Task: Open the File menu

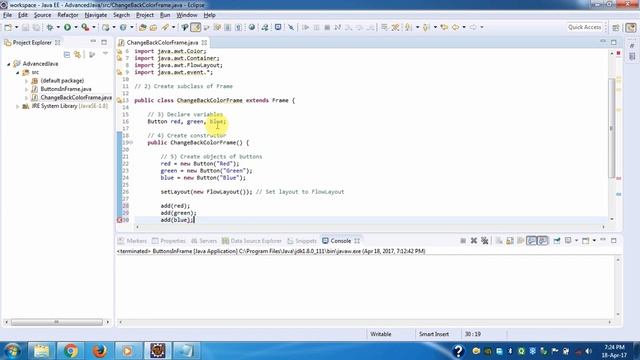Action: click(x=7, y=15)
